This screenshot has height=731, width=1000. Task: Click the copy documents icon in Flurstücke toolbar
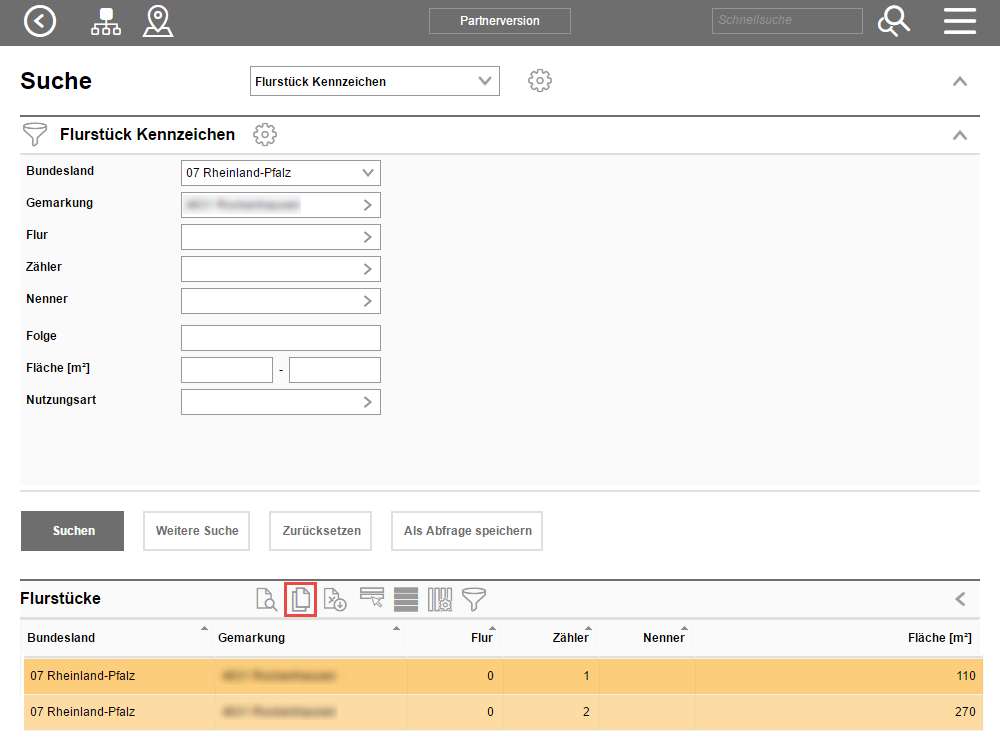[x=301, y=599]
